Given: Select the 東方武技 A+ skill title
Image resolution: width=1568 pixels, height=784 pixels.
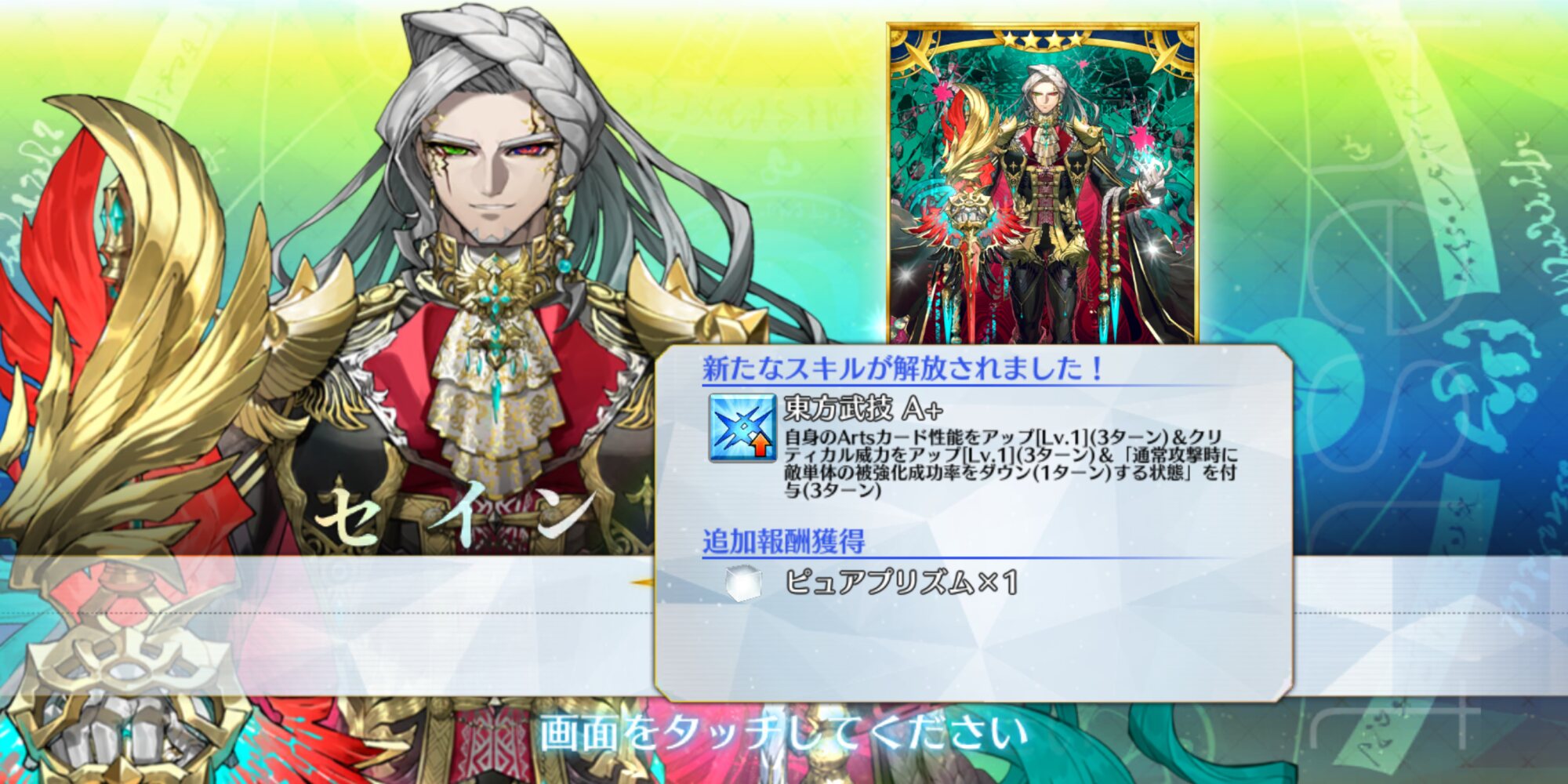Looking at the screenshot, I should [863, 408].
